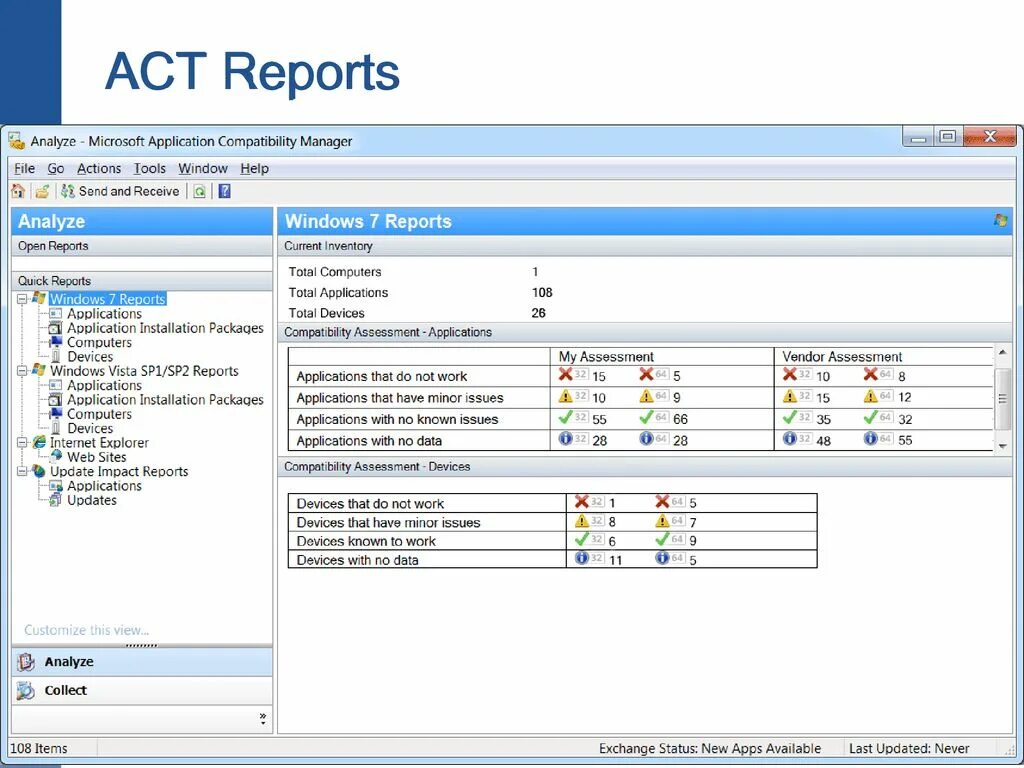The height and width of the screenshot is (768, 1024).
Task: Click green check 32-bit icon for Devices known to work
Action: (582, 539)
